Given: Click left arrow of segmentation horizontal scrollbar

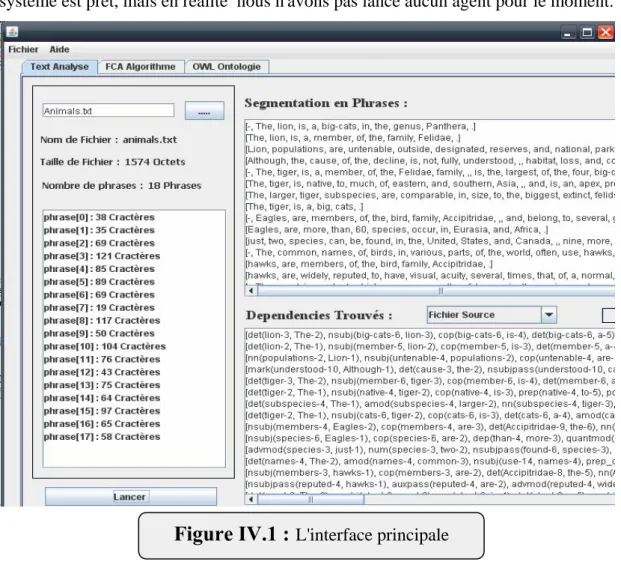Looking at the screenshot, I should tap(251, 291).
